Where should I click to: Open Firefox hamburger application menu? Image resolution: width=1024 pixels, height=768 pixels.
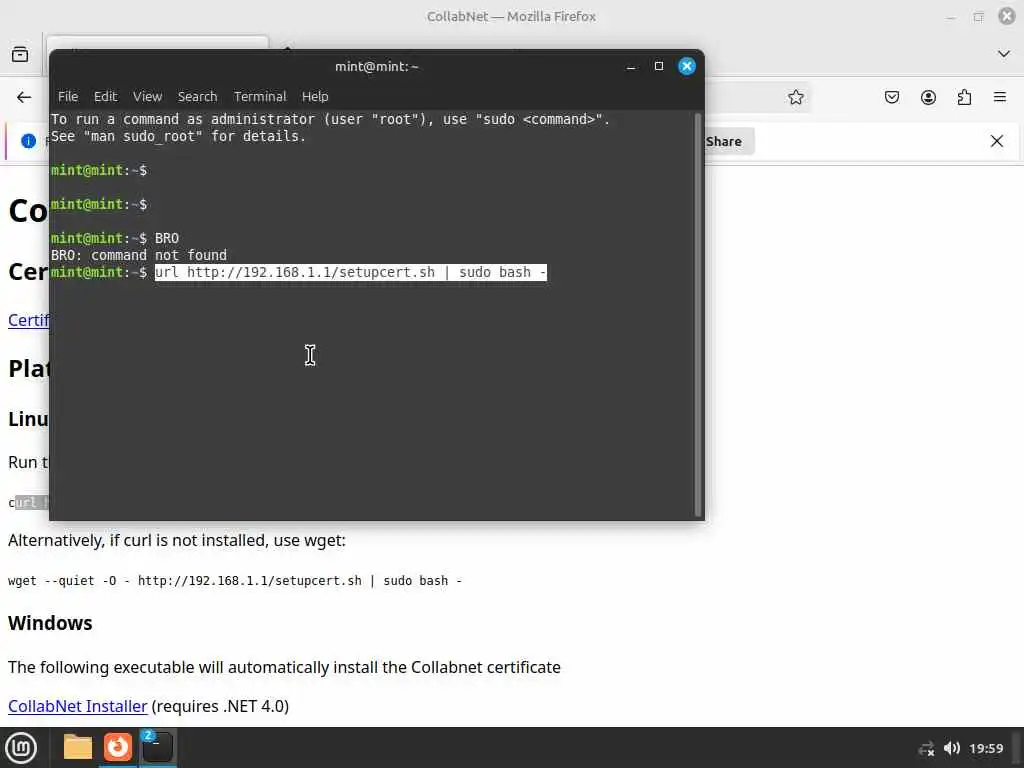1000,97
